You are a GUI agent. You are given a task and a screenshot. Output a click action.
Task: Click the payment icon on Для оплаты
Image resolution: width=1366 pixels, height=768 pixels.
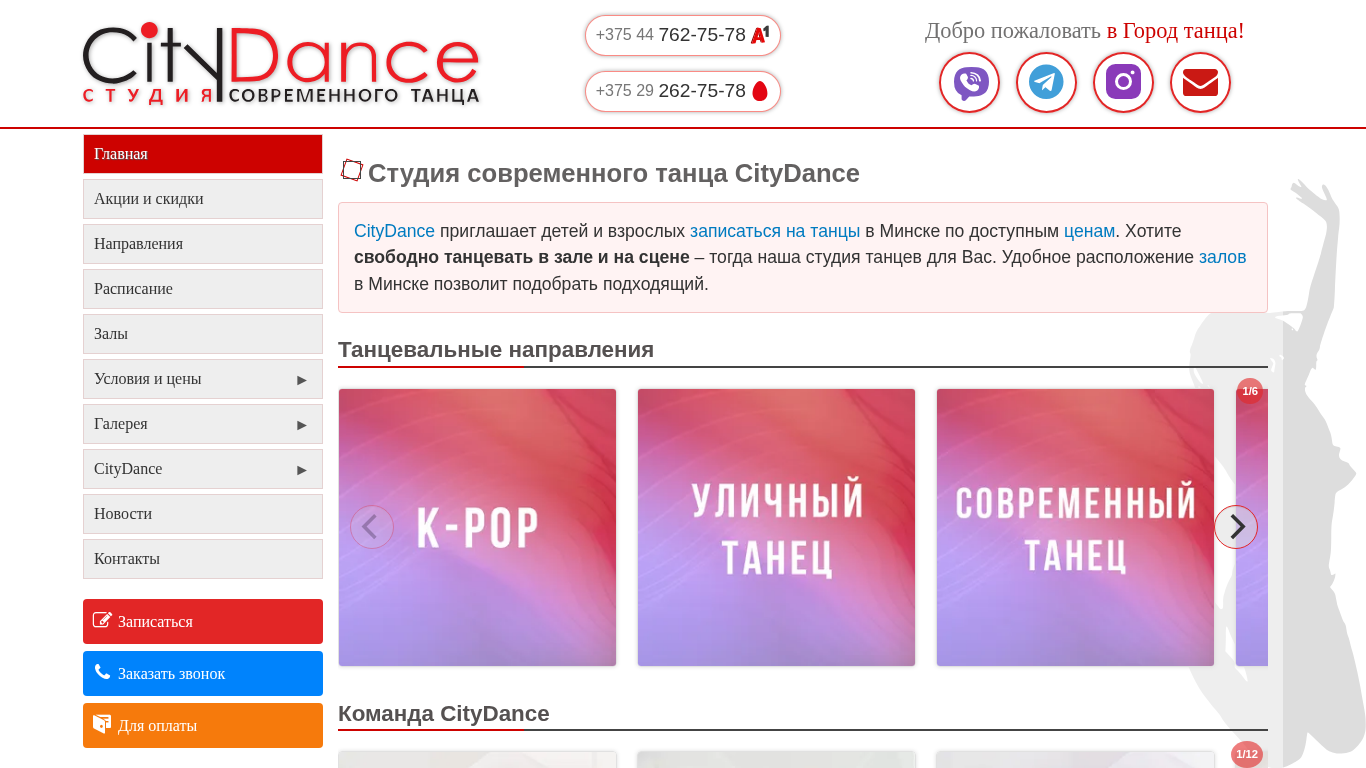click(102, 724)
